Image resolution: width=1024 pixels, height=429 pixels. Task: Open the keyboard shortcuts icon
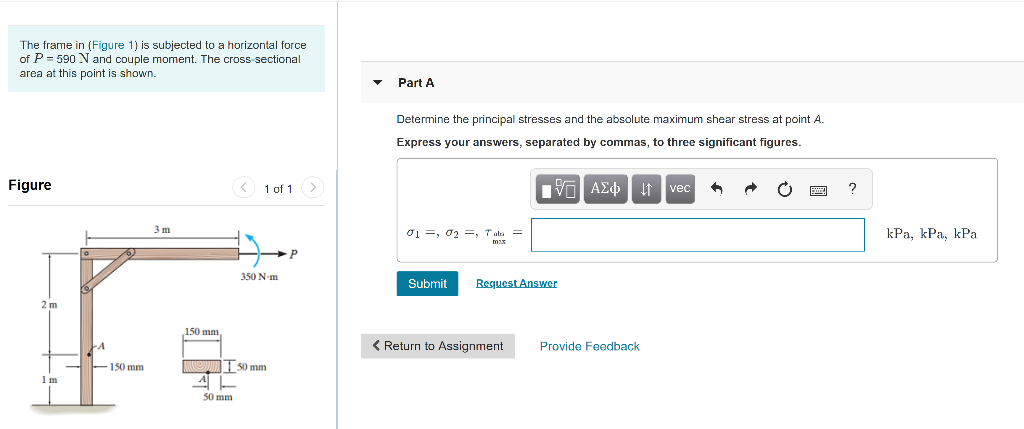818,190
